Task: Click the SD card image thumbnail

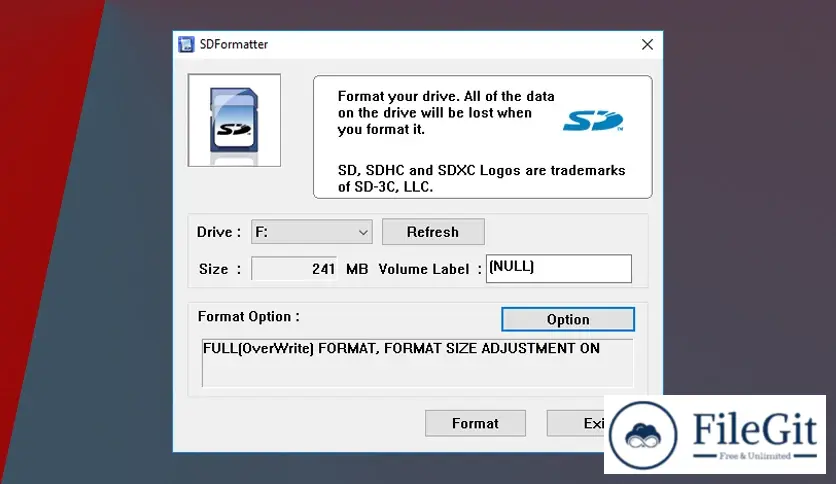Action: tap(234, 120)
